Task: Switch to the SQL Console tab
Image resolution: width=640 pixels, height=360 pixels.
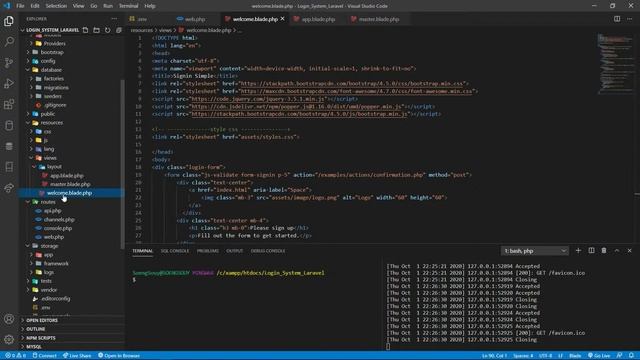Action: pyautogui.click(x=175, y=251)
